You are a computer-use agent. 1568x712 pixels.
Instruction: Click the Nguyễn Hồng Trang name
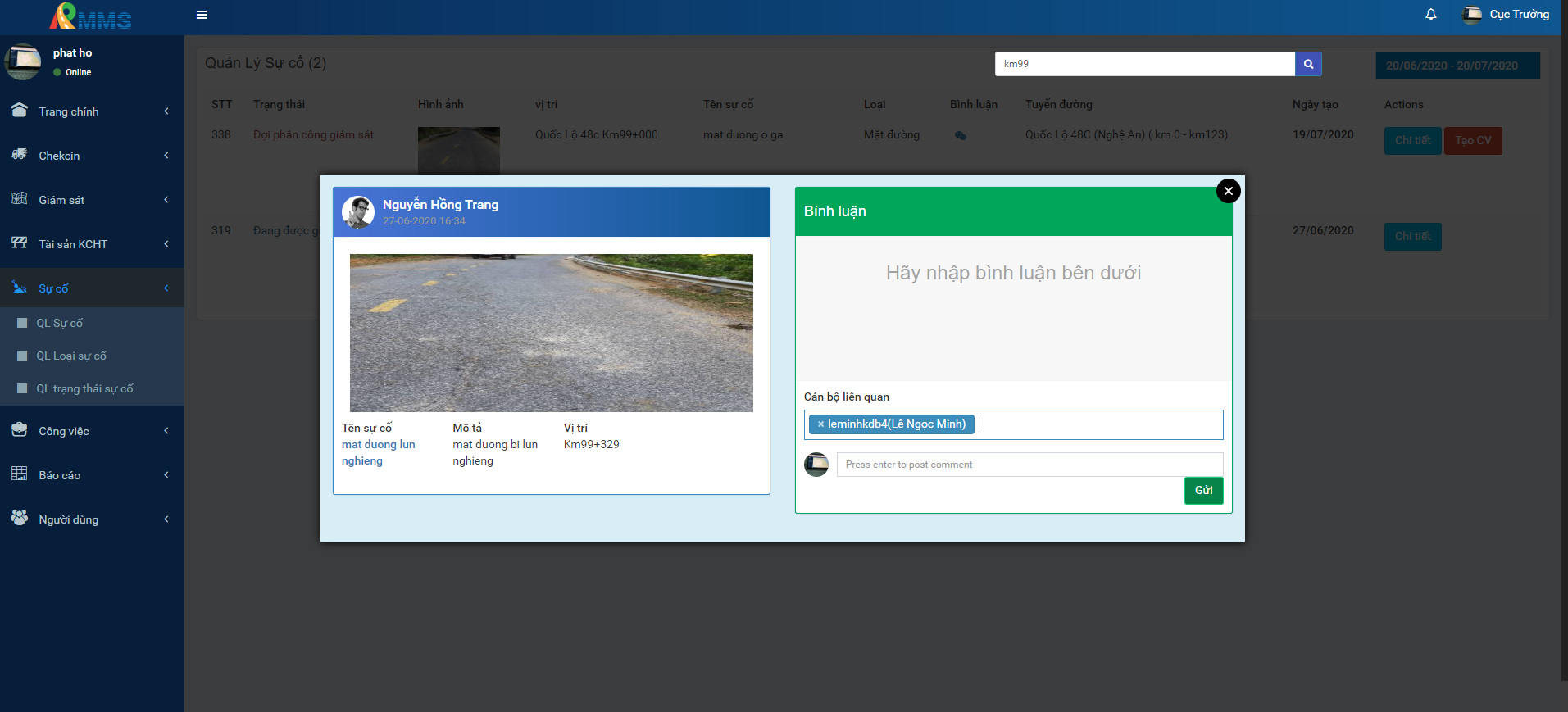click(440, 205)
